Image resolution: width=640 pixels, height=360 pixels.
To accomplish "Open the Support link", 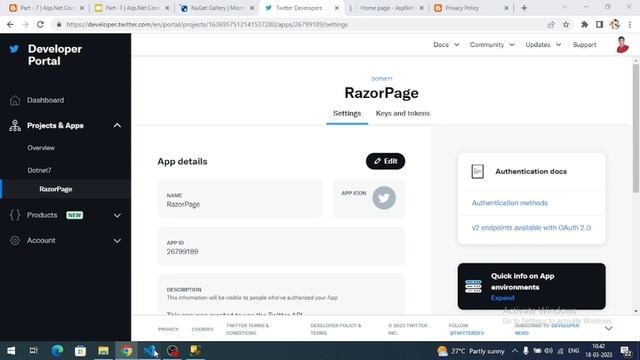I will [584, 44].
